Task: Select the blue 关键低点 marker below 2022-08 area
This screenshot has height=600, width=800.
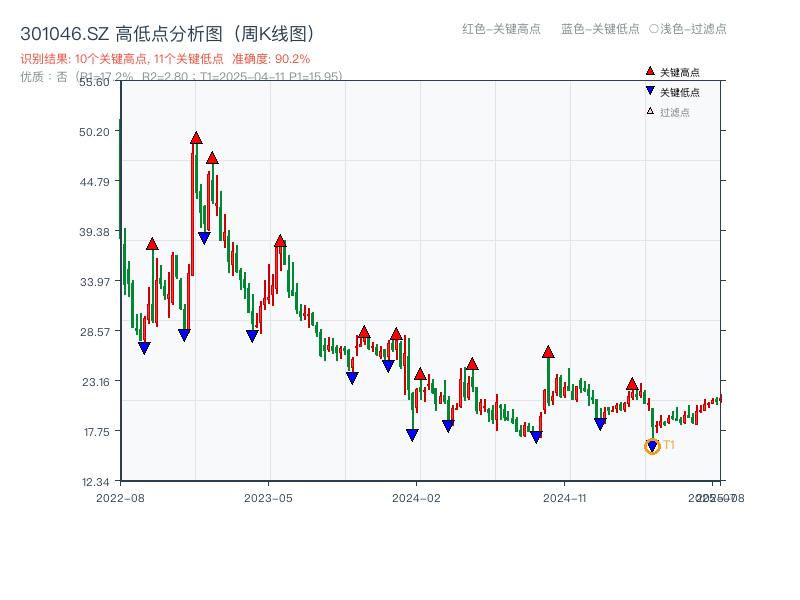Action: point(145,346)
